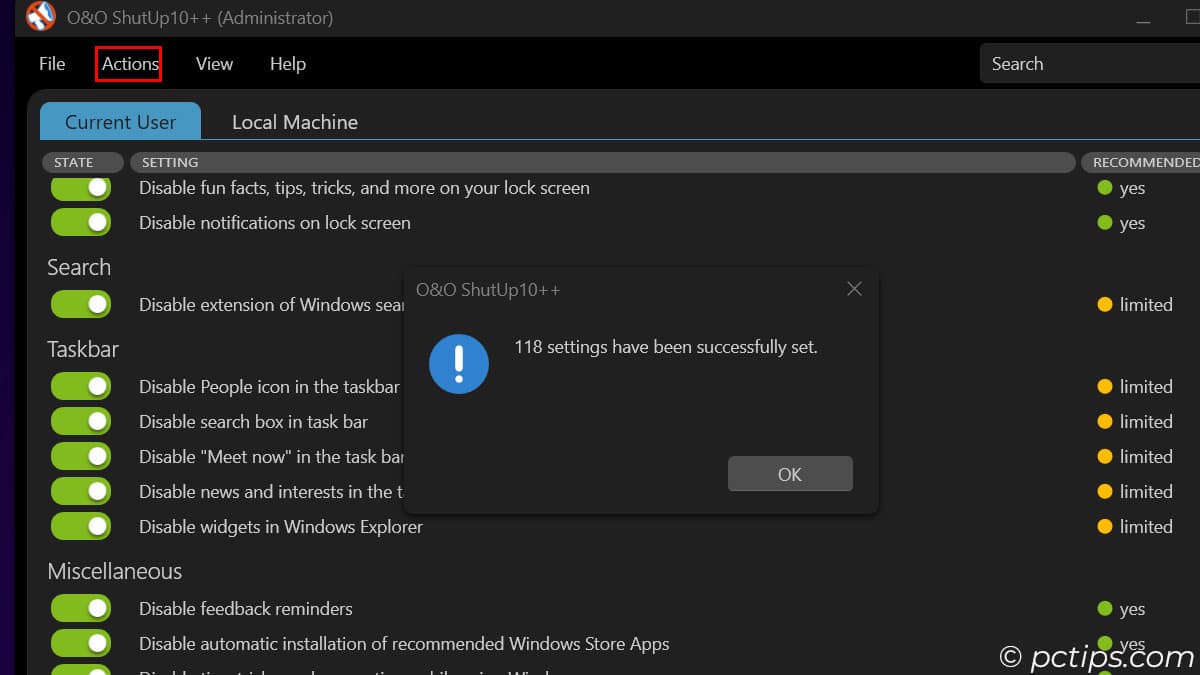This screenshot has width=1200, height=675.
Task: Click the O&O ShutUp10++ app logo icon
Action: click(x=41, y=17)
